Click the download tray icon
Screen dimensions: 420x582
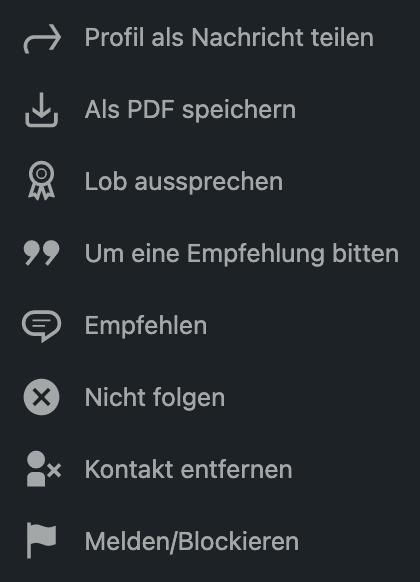[x=42, y=110]
